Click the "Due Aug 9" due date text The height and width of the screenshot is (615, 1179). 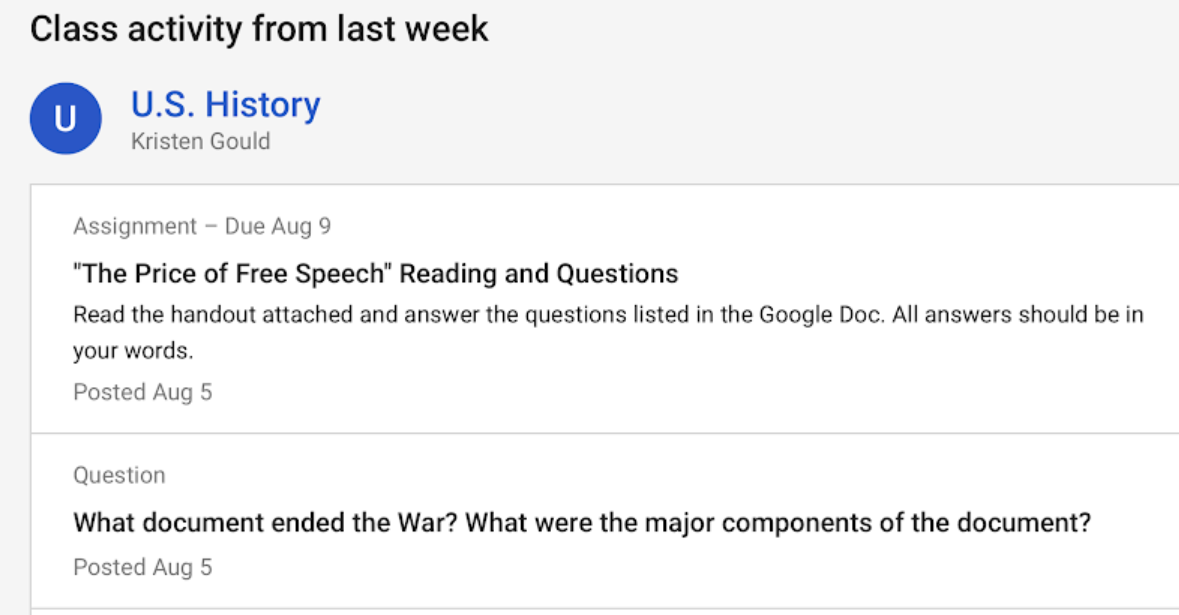pyautogui.click(x=277, y=226)
